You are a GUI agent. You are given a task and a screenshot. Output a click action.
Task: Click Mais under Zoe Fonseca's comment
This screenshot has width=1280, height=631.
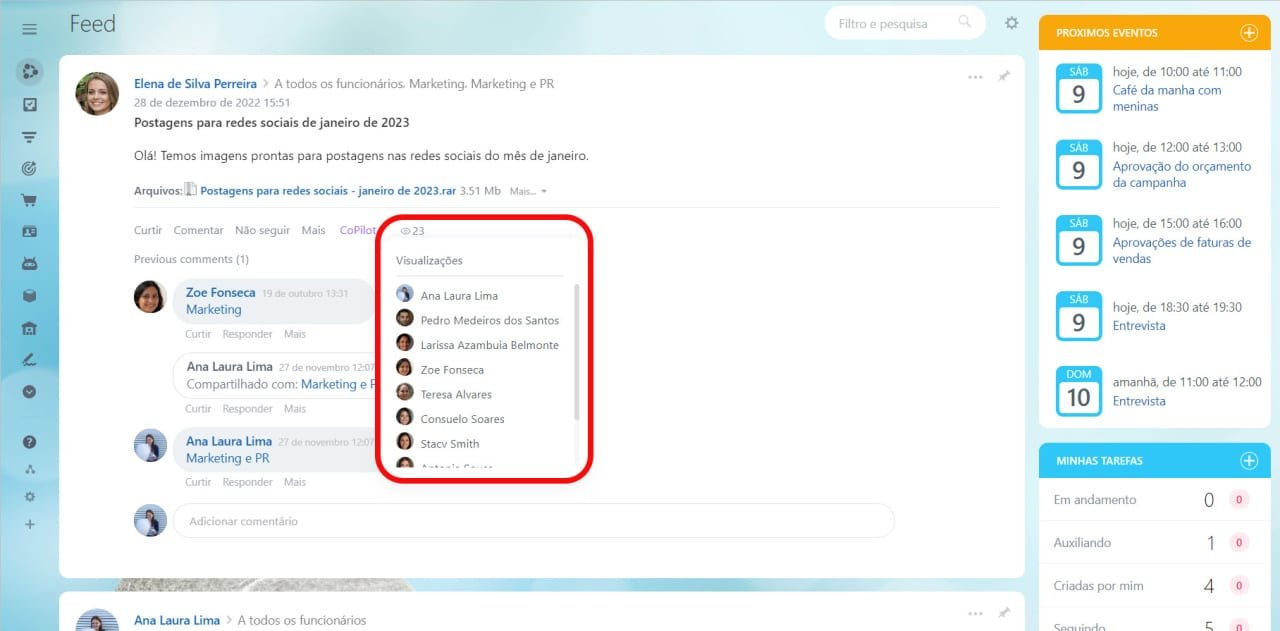tap(294, 333)
